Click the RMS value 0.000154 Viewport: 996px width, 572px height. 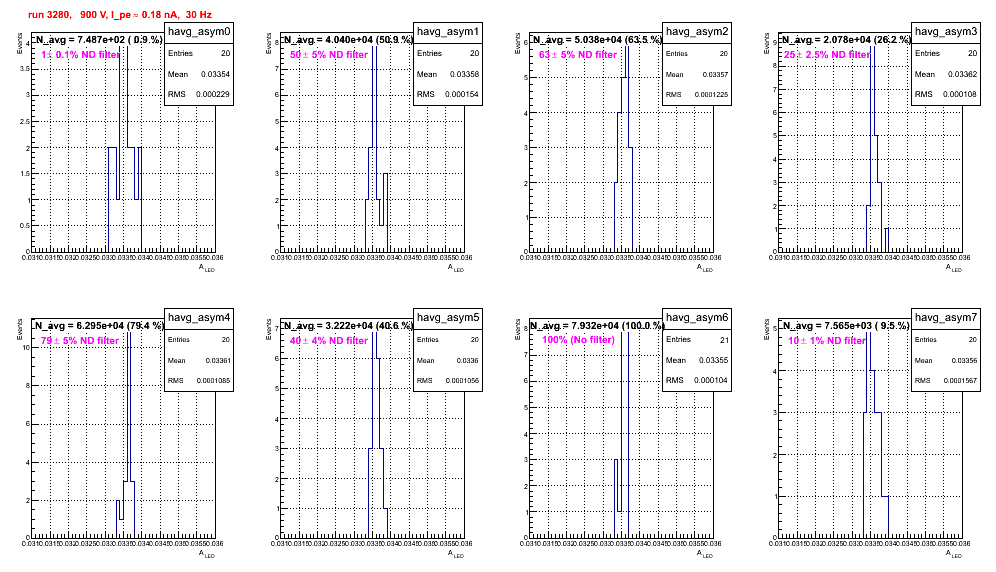(x=462, y=94)
